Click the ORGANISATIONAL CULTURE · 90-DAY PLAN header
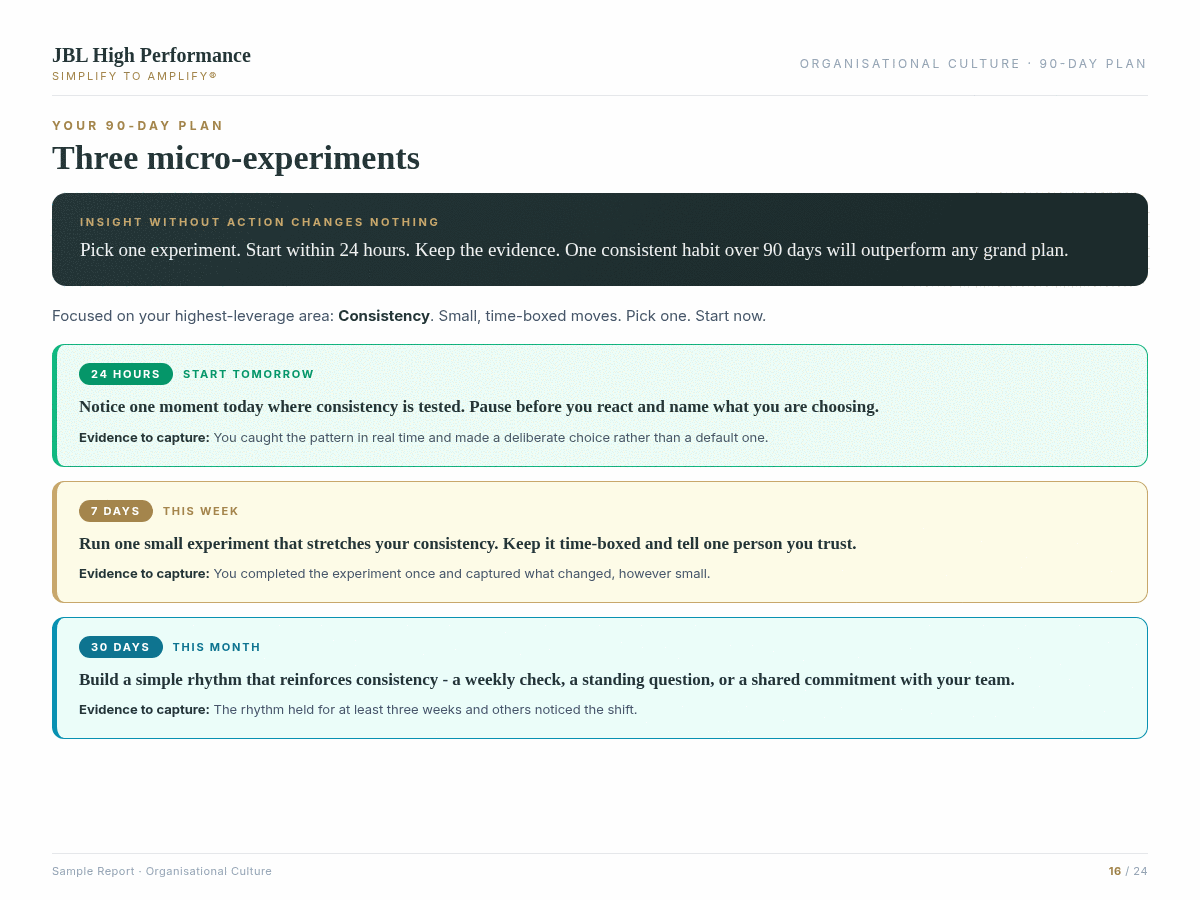Image resolution: width=1200 pixels, height=900 pixels. [x=973, y=64]
